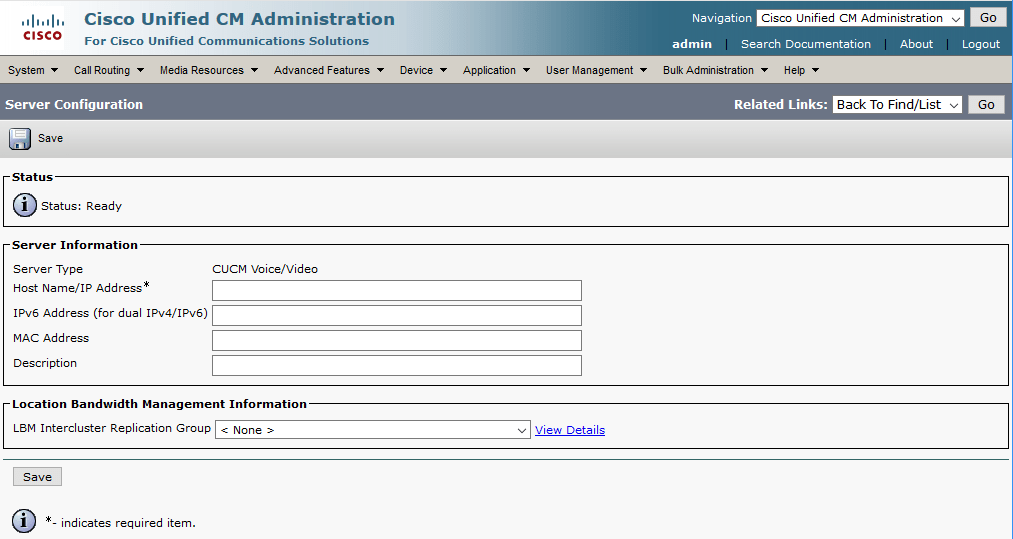Click the admin user label
Viewport: 1013px width, 539px height.
(x=692, y=44)
